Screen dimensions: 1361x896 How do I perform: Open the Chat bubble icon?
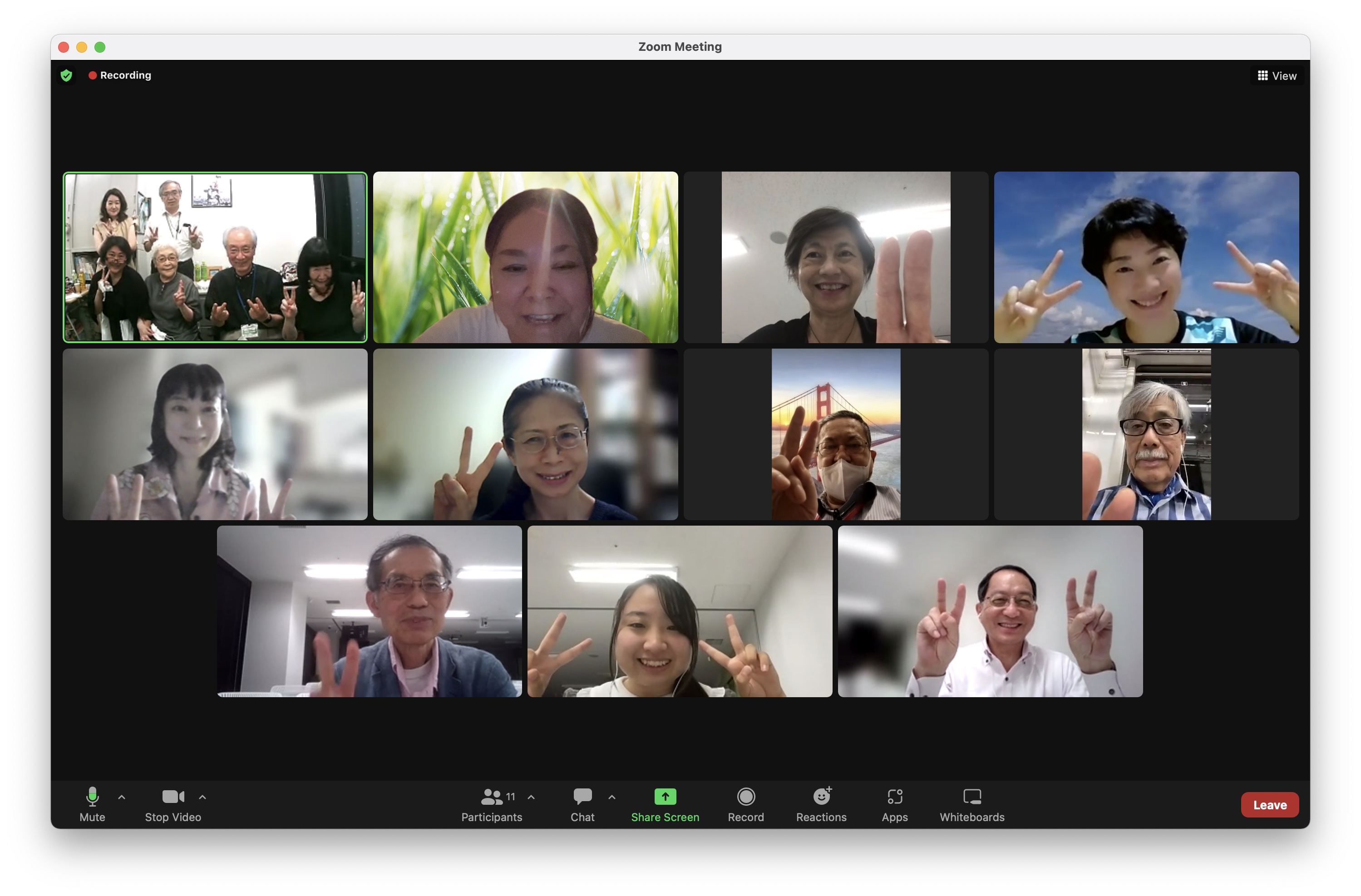[x=583, y=797]
